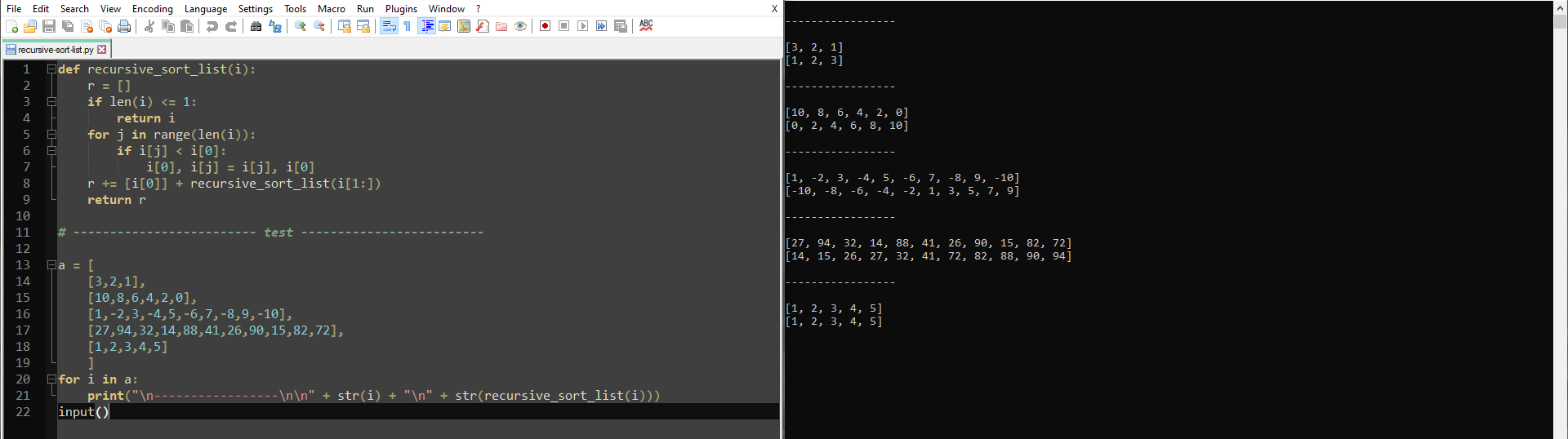Viewport: 1568px width, 439px height.
Task: Save the current recorded macro icon
Action: (x=621, y=26)
